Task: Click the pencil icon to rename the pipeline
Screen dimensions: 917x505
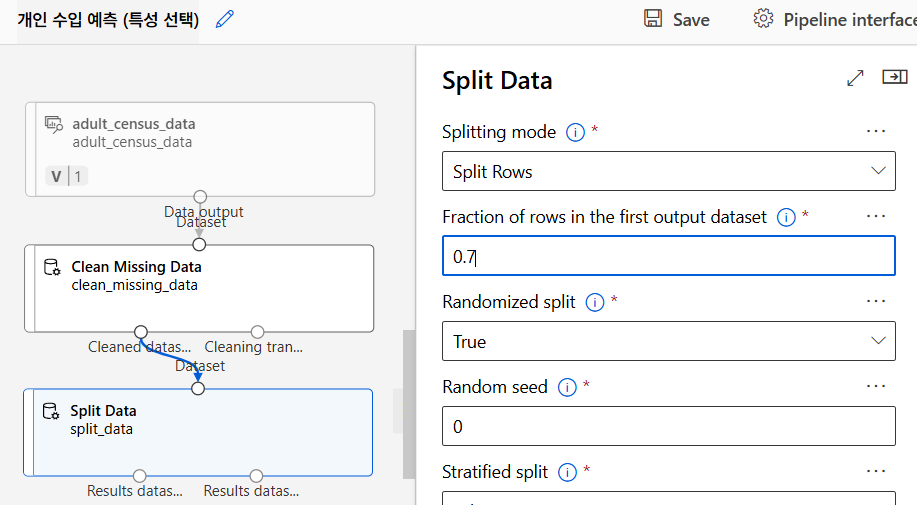Action: 225,20
